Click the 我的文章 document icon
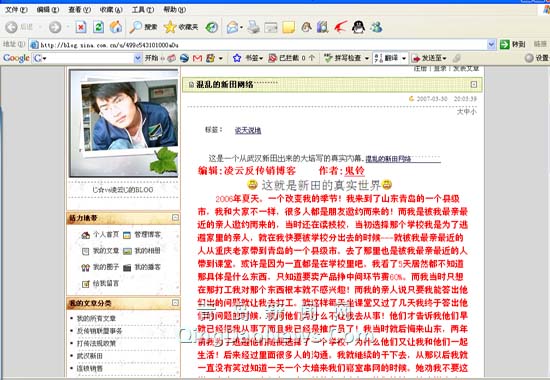Image resolution: width=550 pixels, height=380 pixels. click(x=86, y=251)
